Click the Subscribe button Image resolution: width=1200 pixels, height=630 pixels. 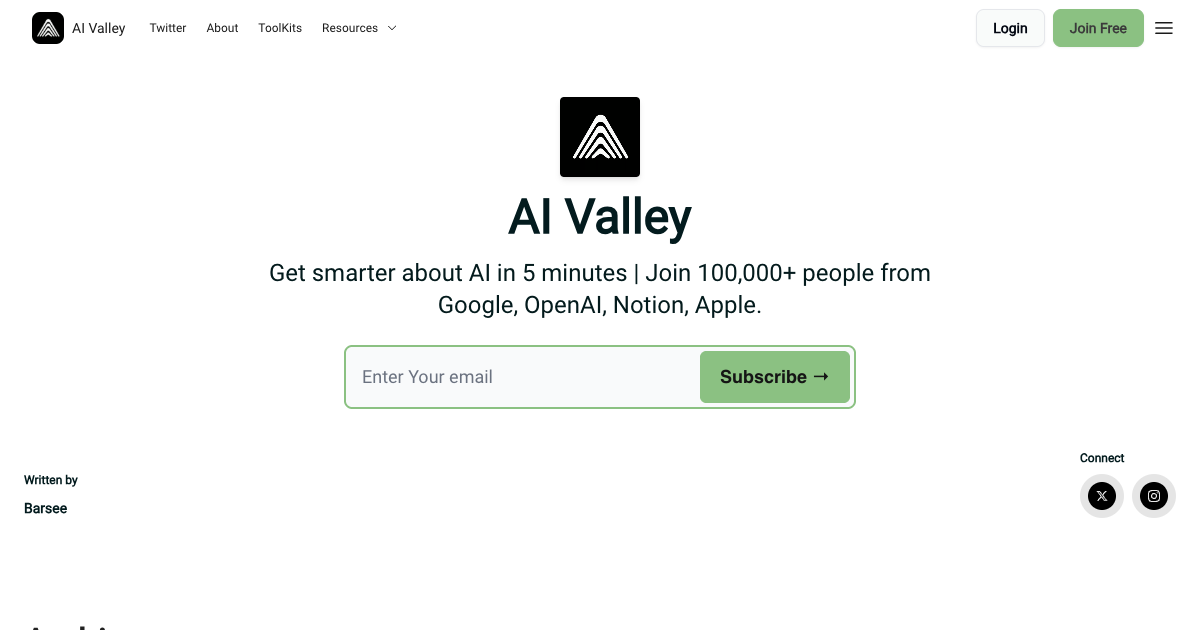click(775, 377)
